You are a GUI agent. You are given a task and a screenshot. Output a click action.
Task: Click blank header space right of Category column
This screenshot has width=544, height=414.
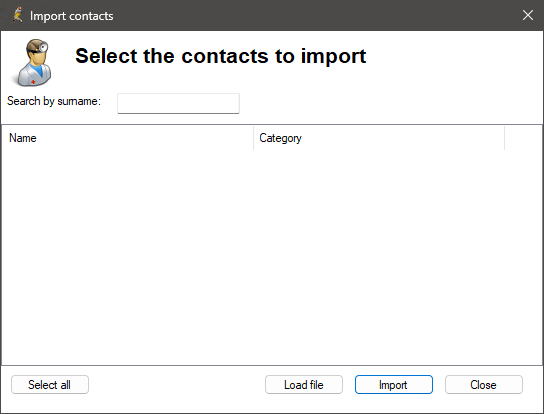tap(523, 138)
